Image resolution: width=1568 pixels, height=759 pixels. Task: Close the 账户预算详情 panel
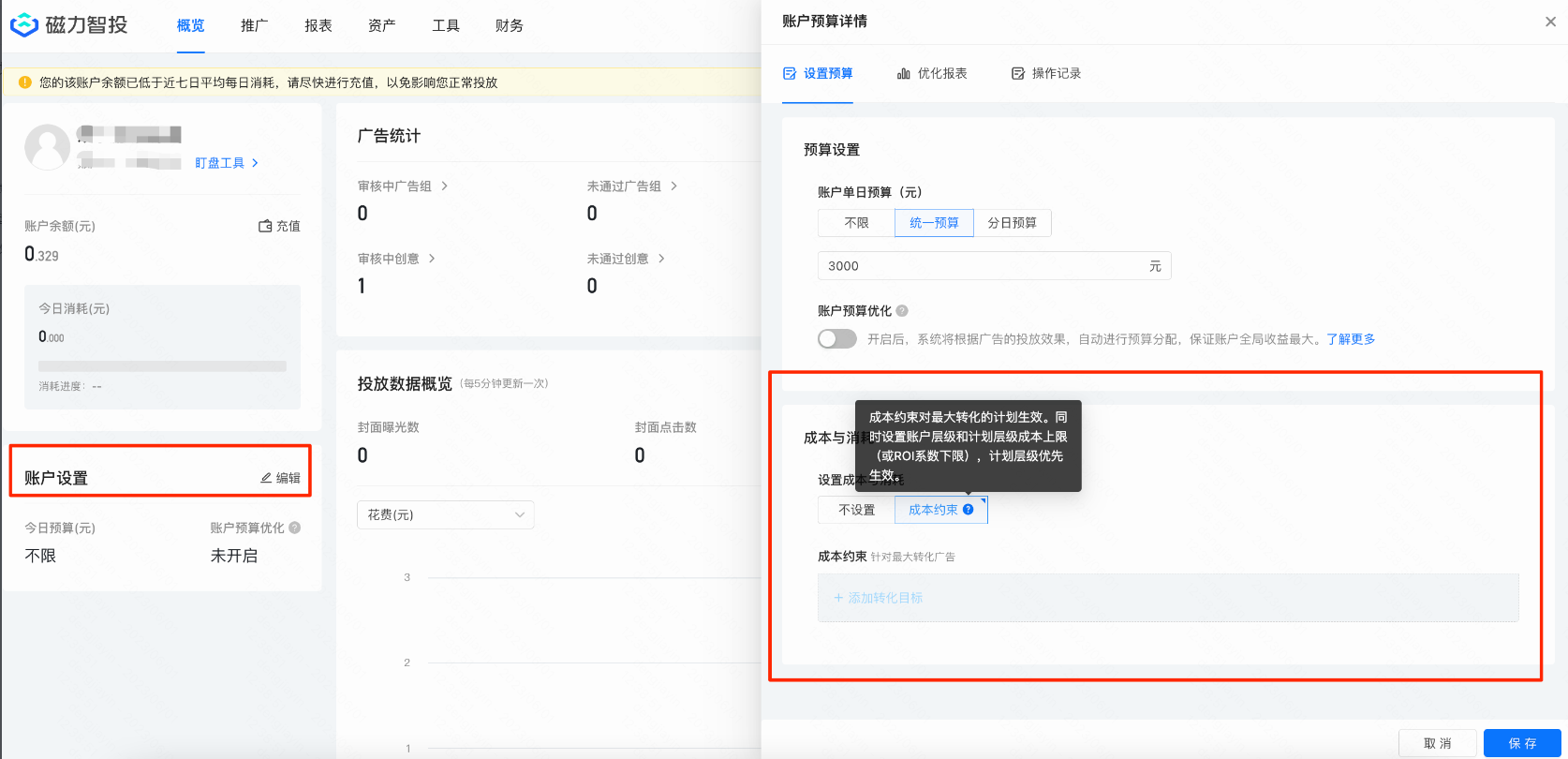click(1550, 22)
